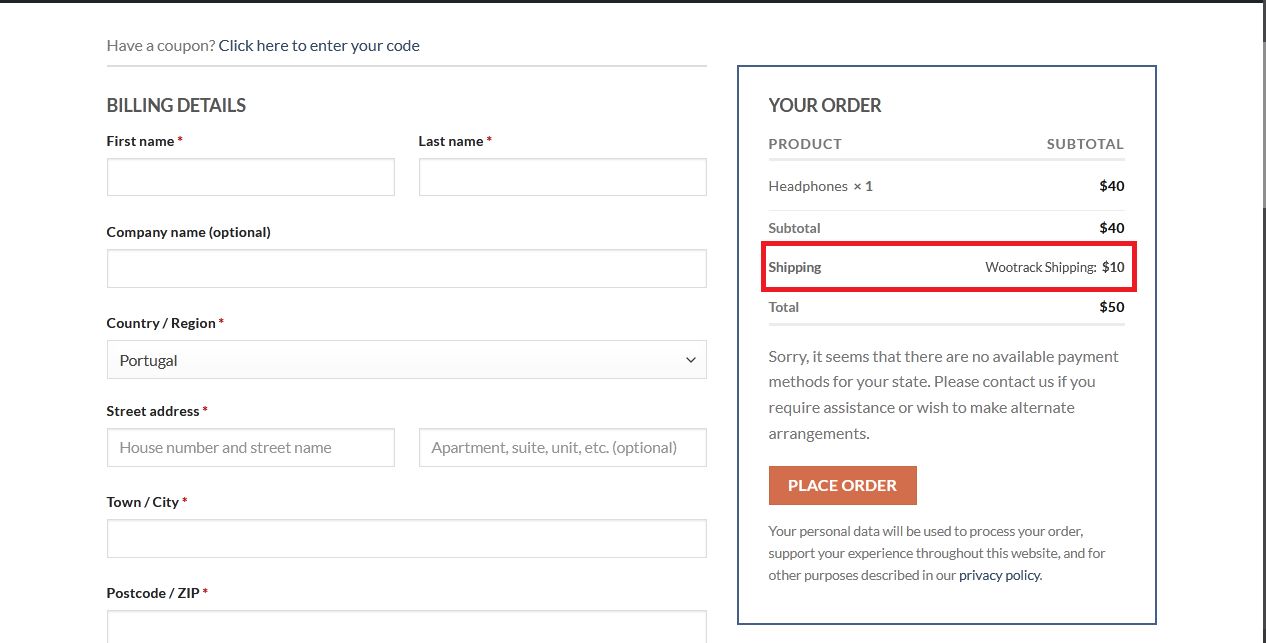Click the Street address label

pos(153,411)
